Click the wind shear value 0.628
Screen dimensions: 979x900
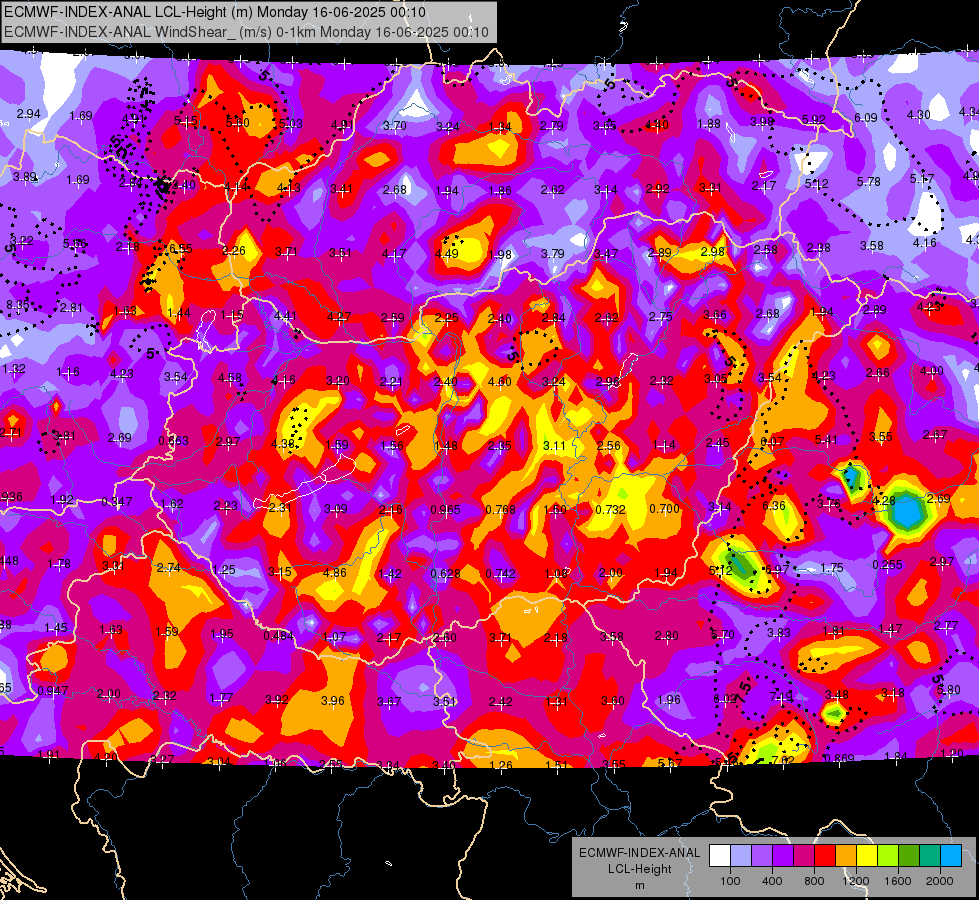[445, 573]
